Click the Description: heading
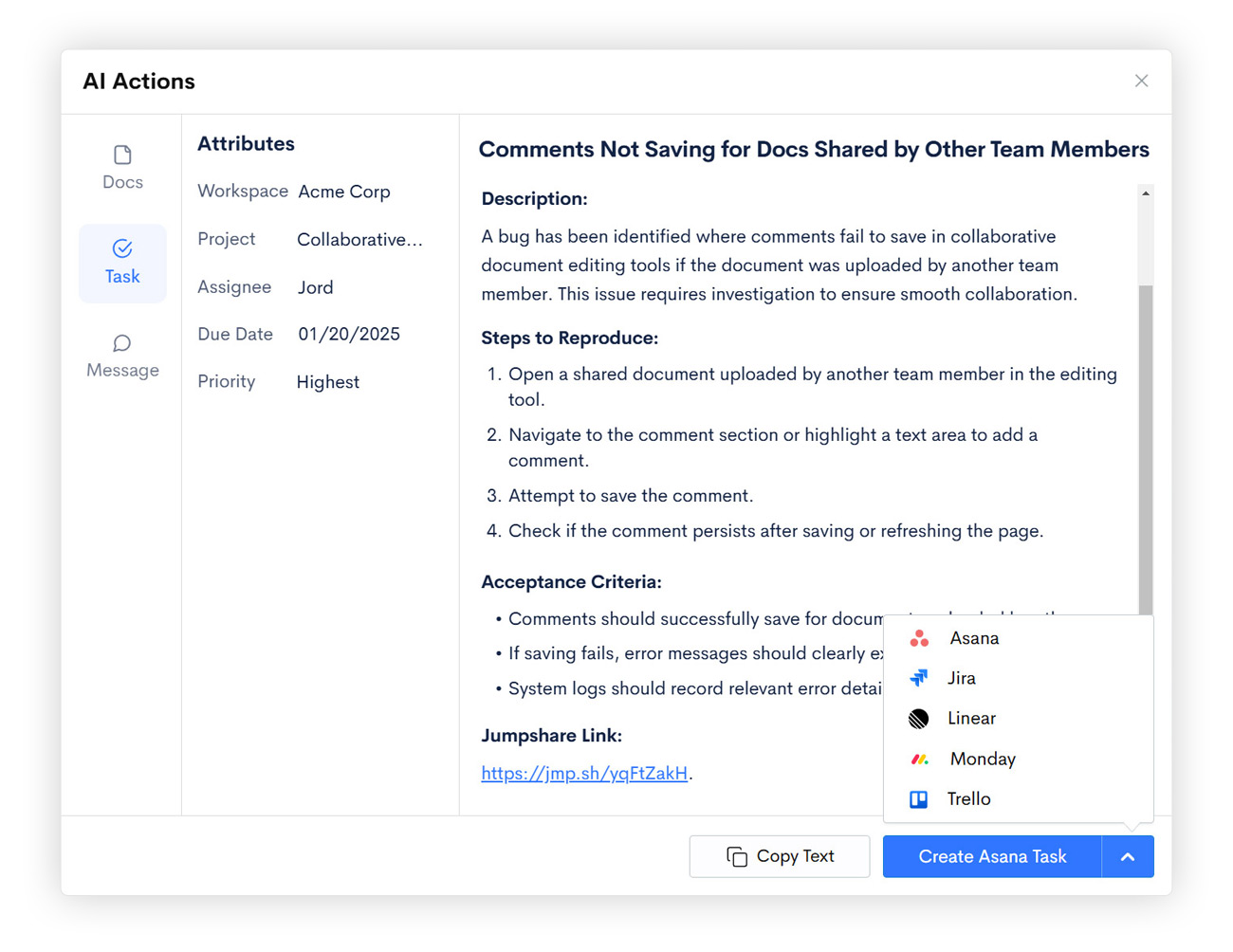The image size is (1233, 952). click(x=534, y=199)
